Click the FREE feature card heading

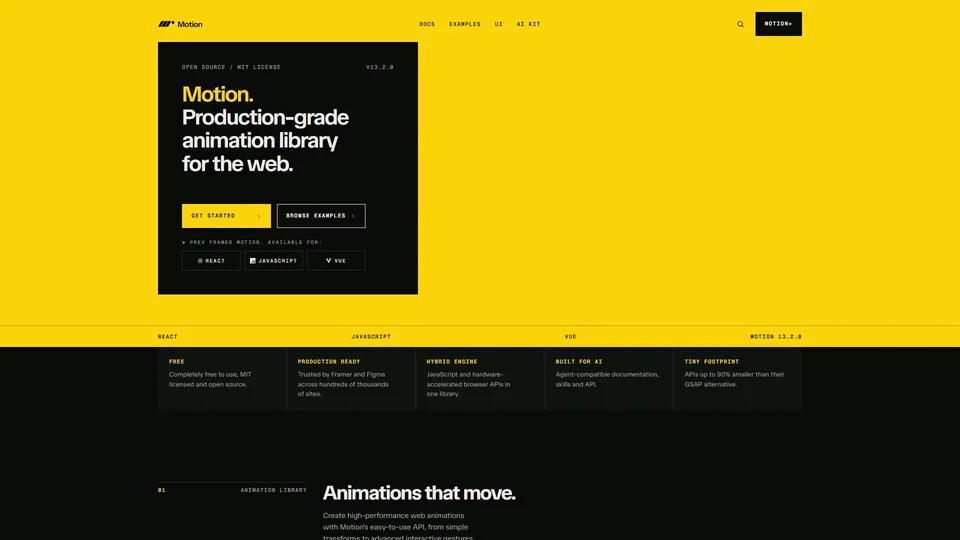point(176,362)
